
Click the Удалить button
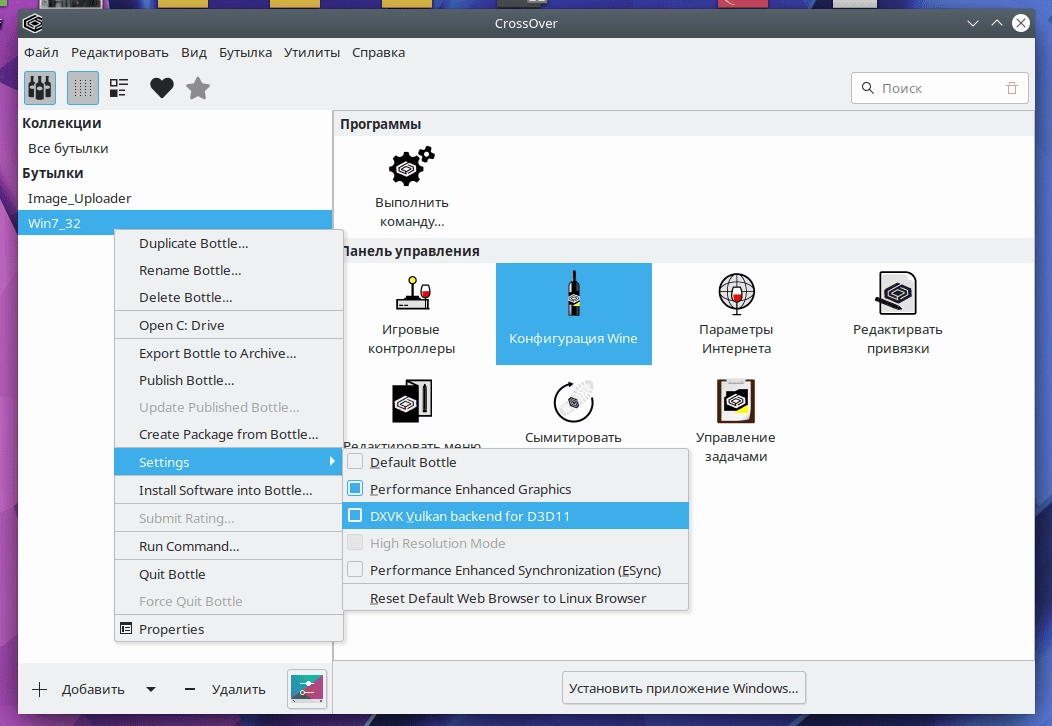click(x=225, y=689)
